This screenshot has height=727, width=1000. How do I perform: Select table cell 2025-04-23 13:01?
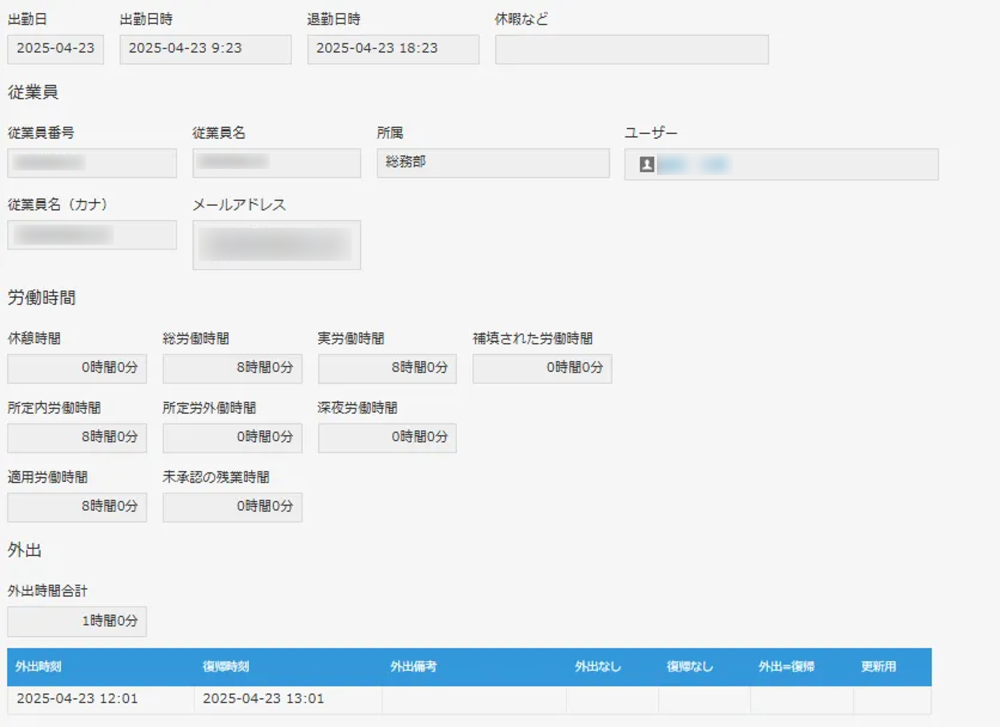(288, 700)
